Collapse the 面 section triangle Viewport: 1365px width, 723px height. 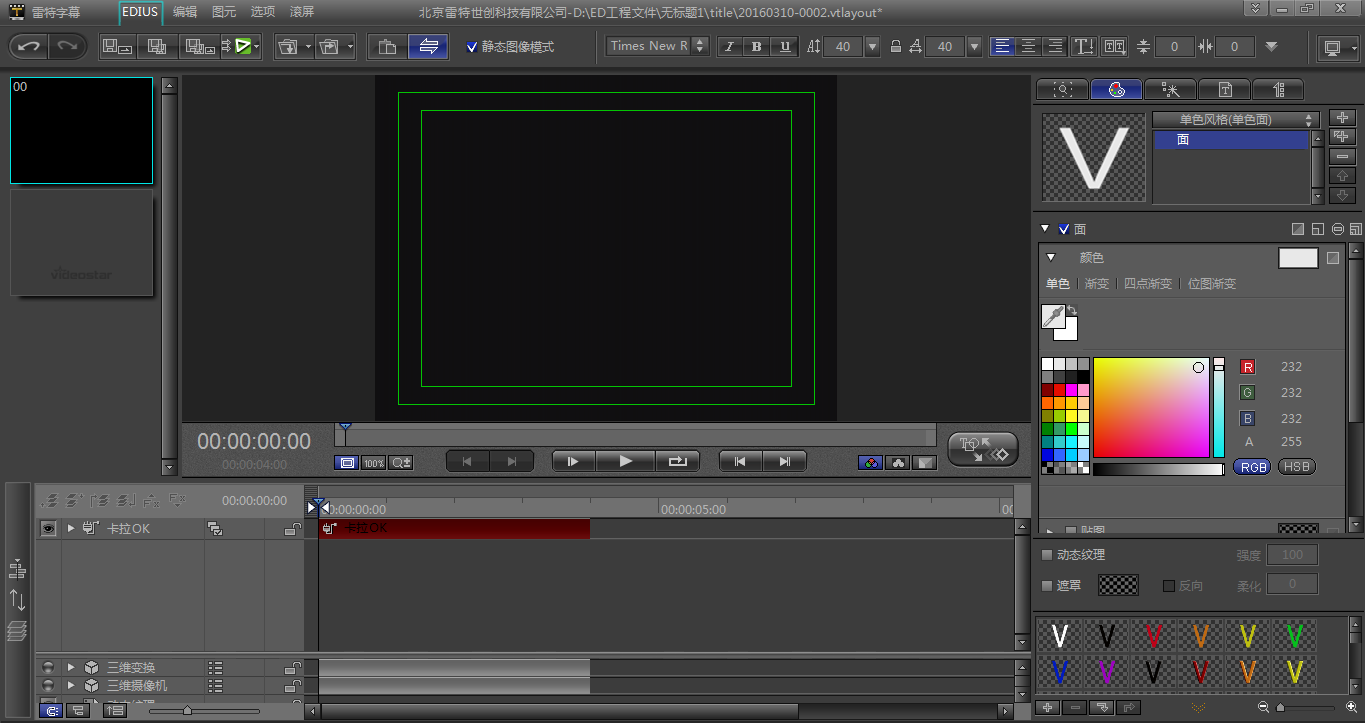tap(1045, 229)
